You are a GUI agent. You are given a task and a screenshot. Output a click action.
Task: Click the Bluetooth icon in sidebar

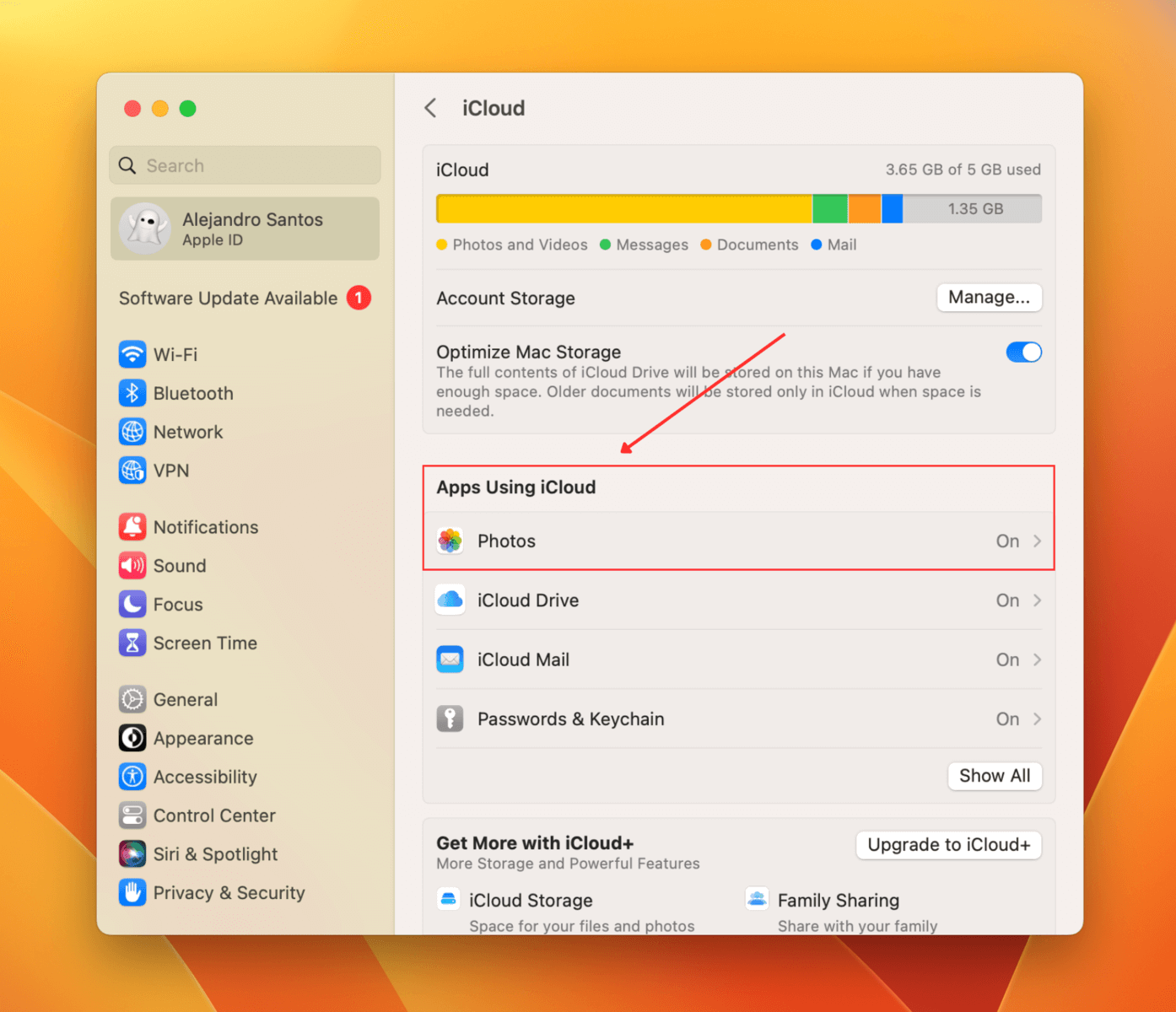pos(132,393)
